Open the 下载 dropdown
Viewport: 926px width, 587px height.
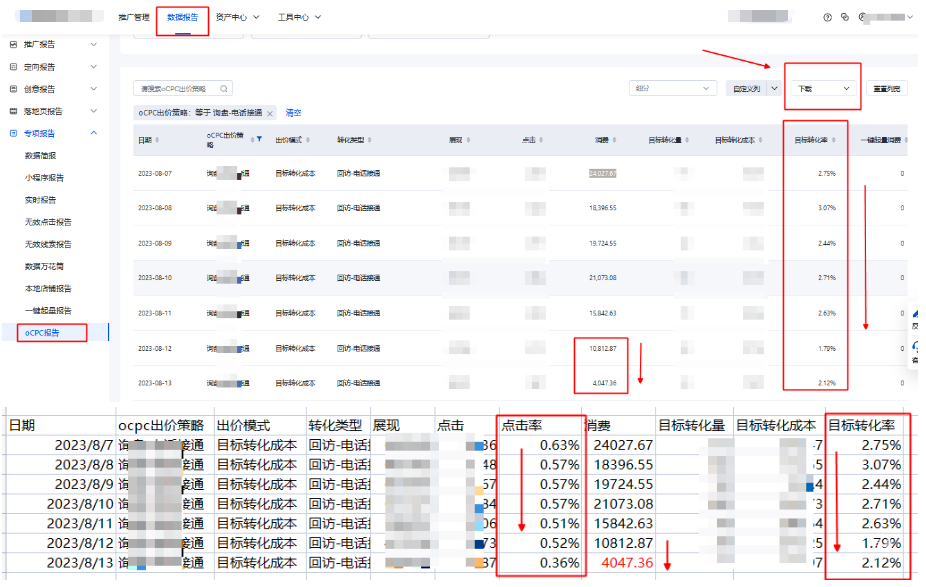822,89
